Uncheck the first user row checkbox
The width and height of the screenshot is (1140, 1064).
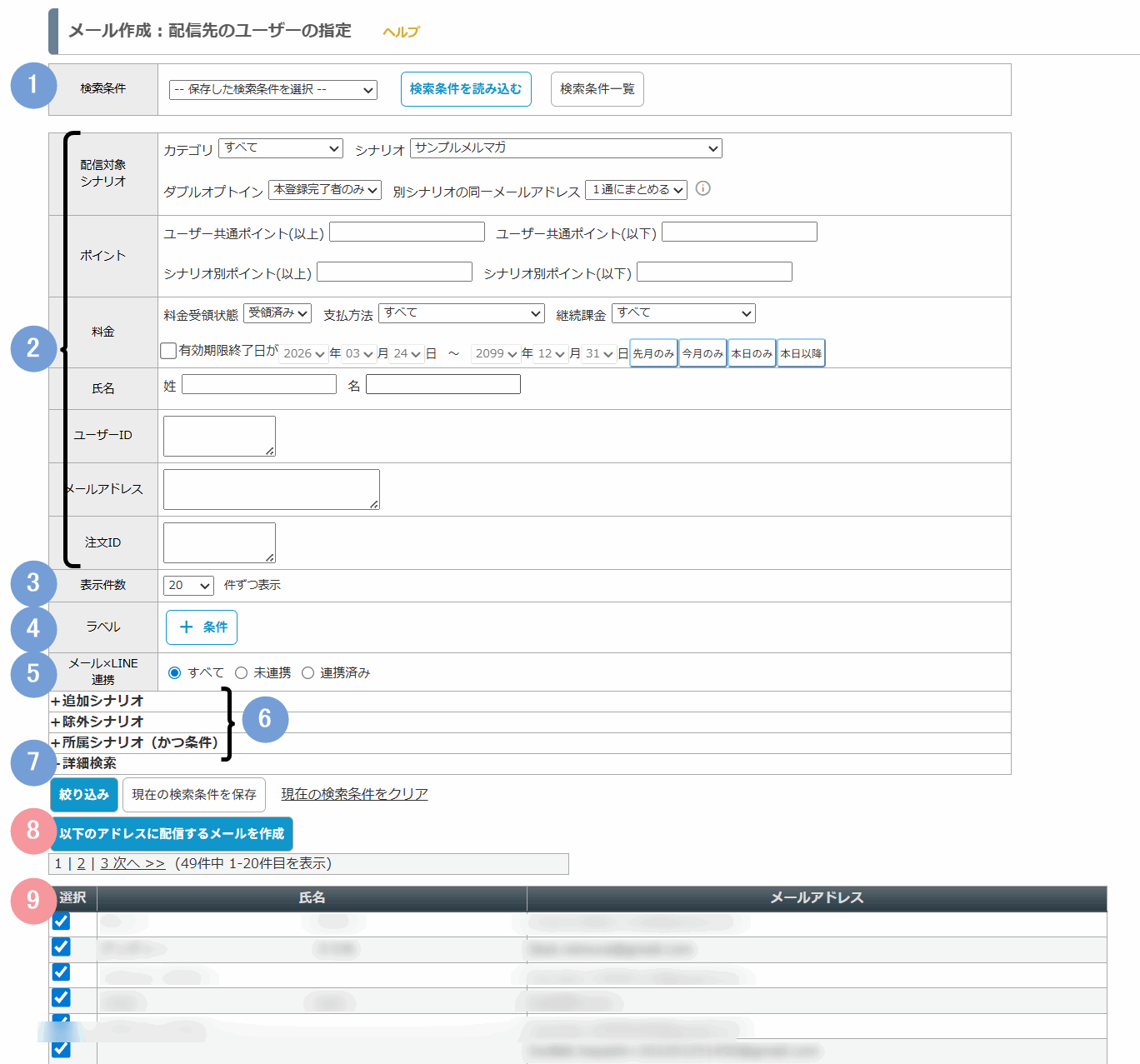click(61, 922)
